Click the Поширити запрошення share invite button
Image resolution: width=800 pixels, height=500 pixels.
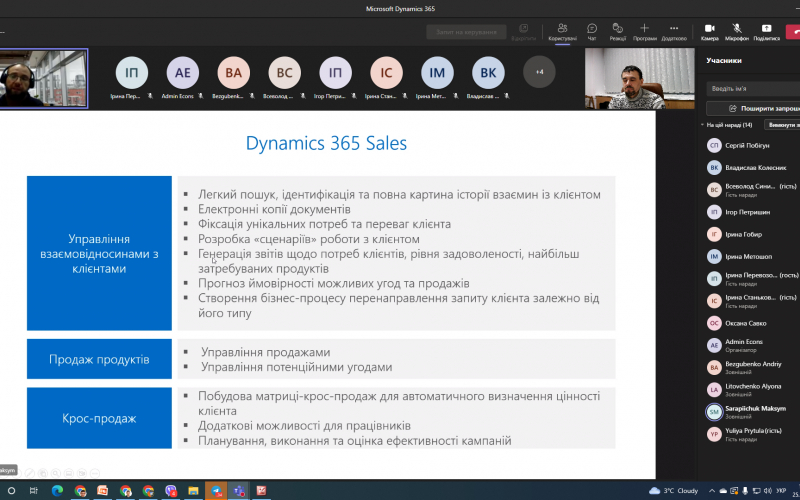754,108
